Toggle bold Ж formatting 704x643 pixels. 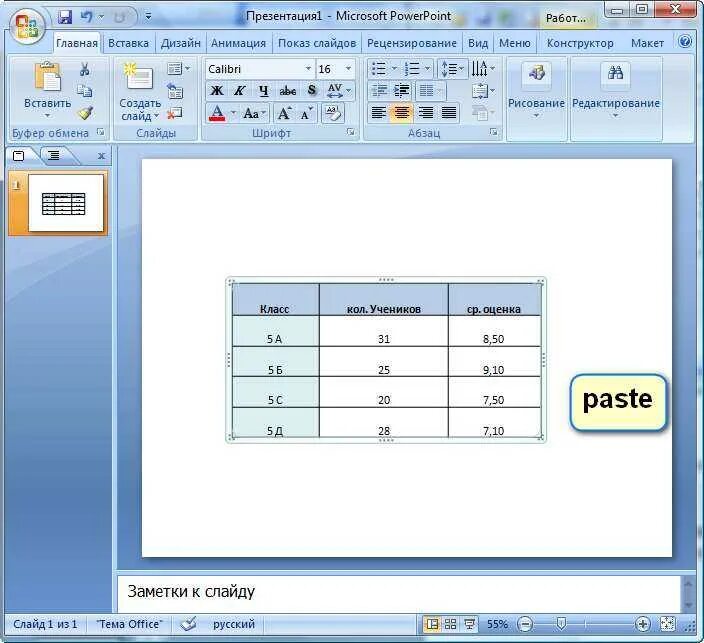(x=217, y=91)
